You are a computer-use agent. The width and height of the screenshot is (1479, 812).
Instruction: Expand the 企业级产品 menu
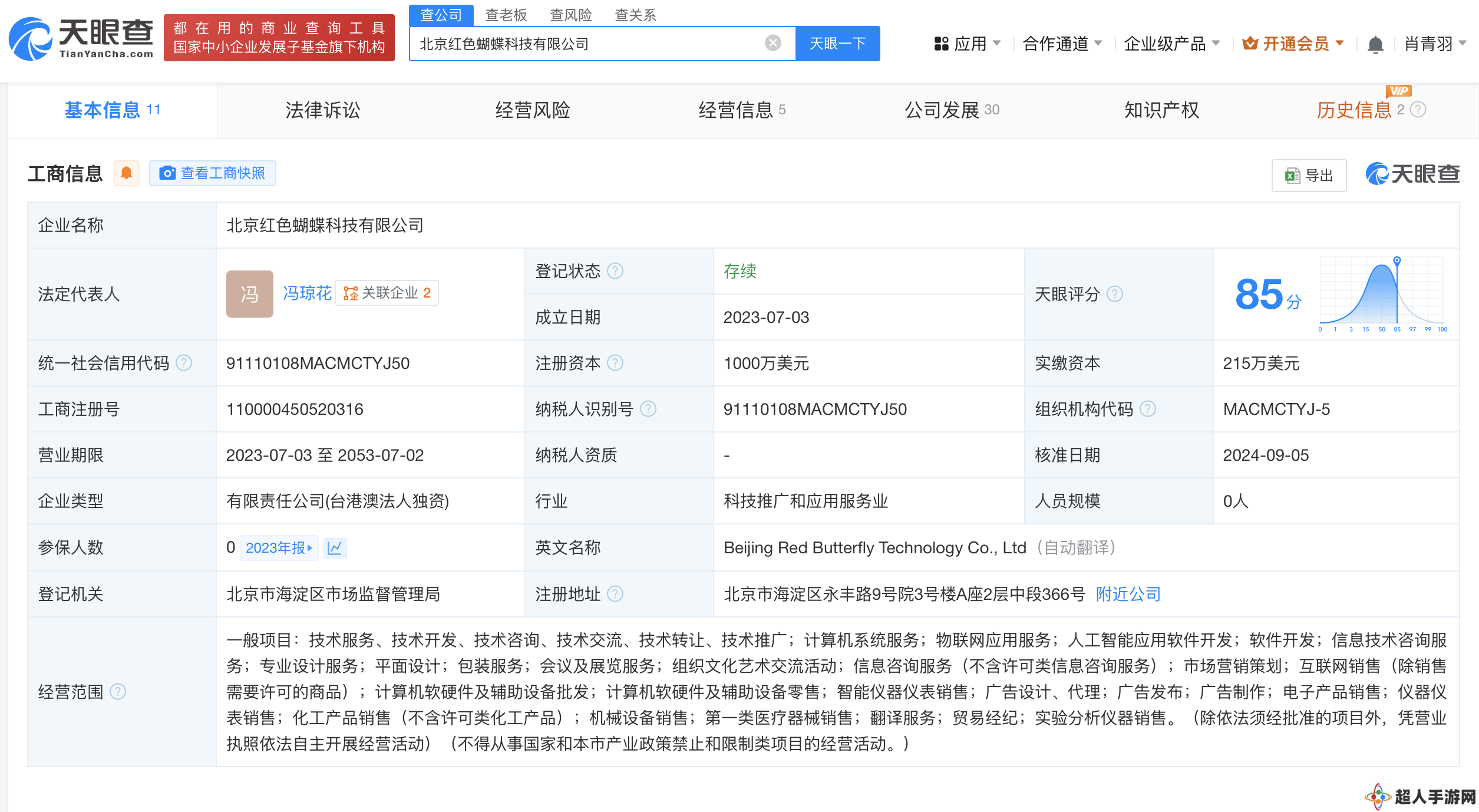(1171, 44)
